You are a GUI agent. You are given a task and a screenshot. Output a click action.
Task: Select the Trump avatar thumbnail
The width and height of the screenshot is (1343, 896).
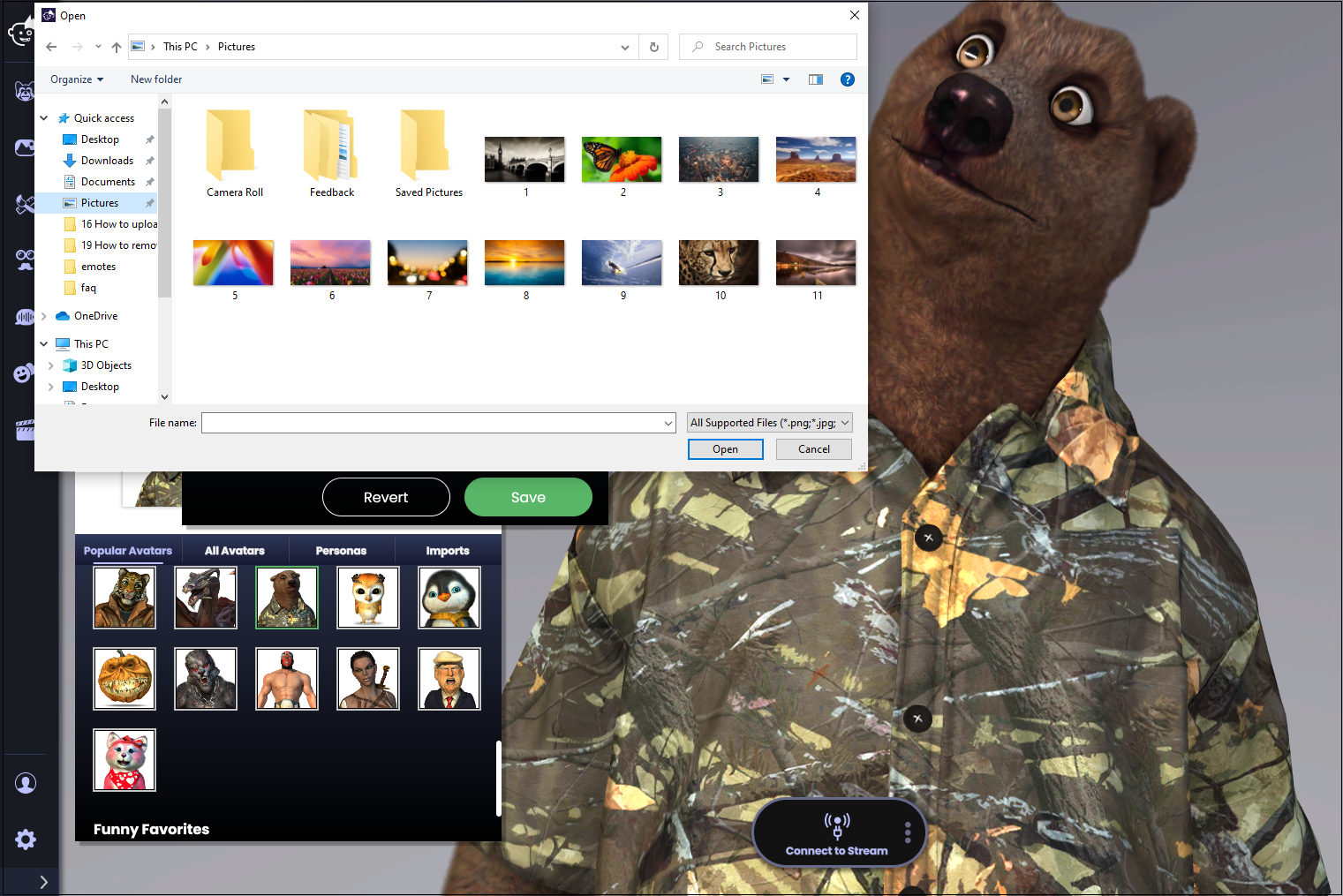(449, 678)
